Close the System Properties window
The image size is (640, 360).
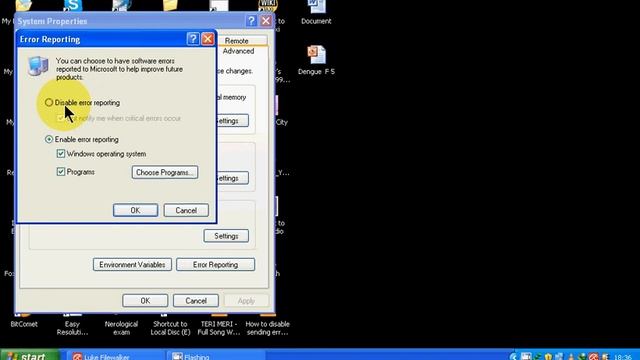click(x=266, y=21)
